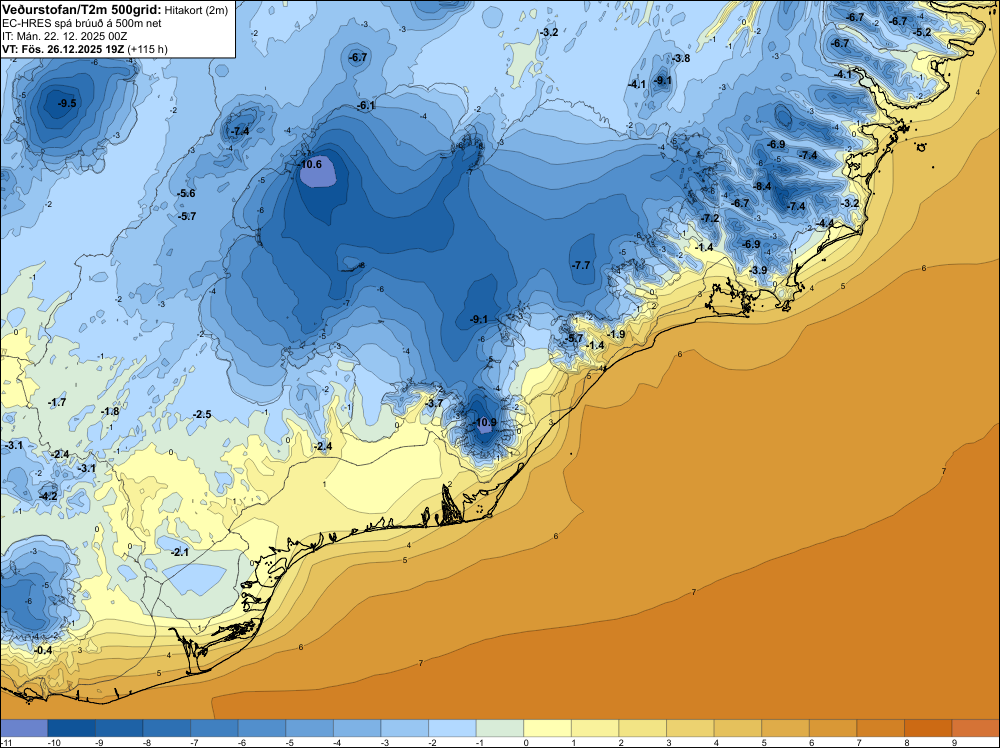Click the -8.4 temperature label

pyautogui.click(x=761, y=186)
